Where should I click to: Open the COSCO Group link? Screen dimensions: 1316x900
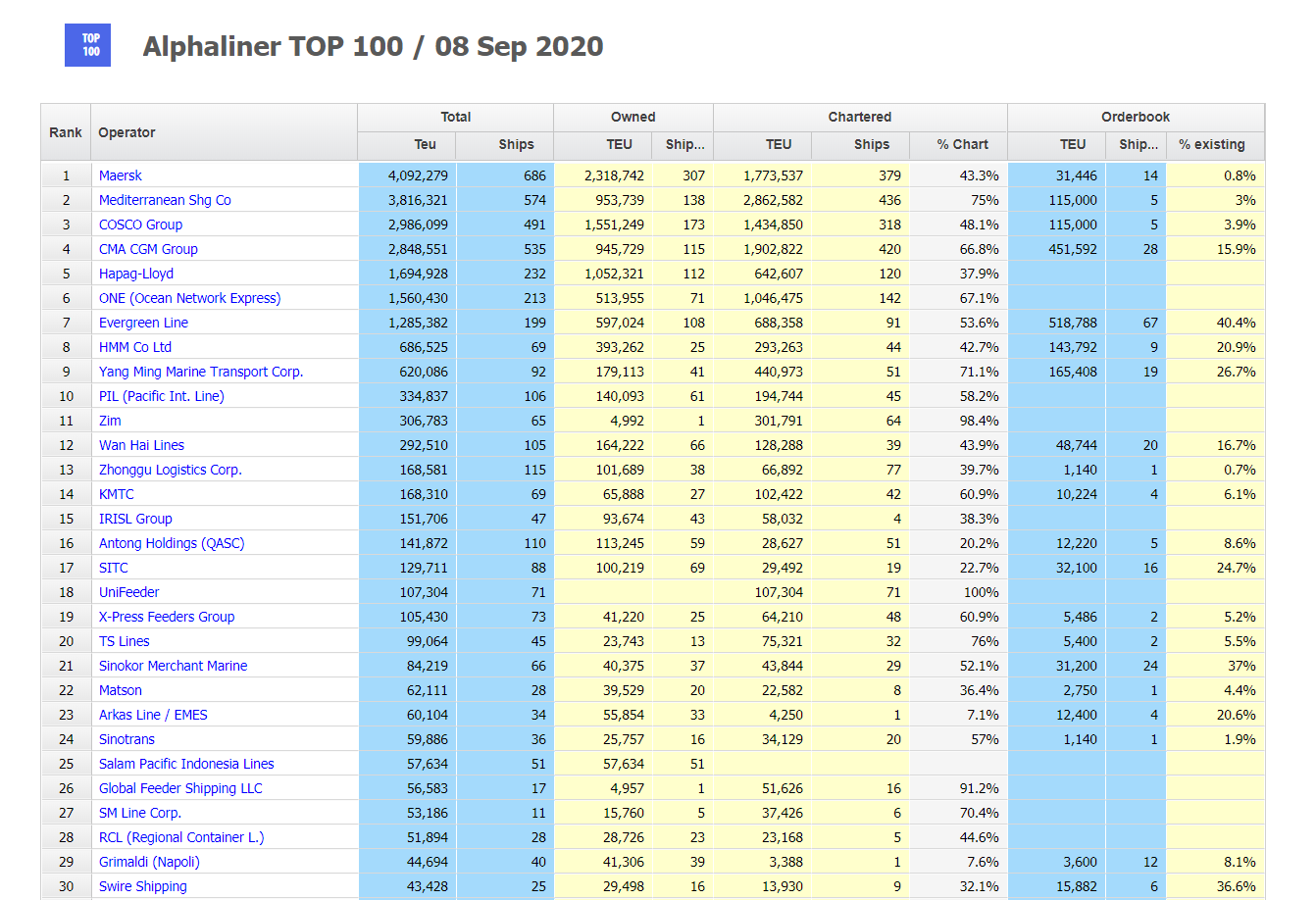[x=140, y=225]
